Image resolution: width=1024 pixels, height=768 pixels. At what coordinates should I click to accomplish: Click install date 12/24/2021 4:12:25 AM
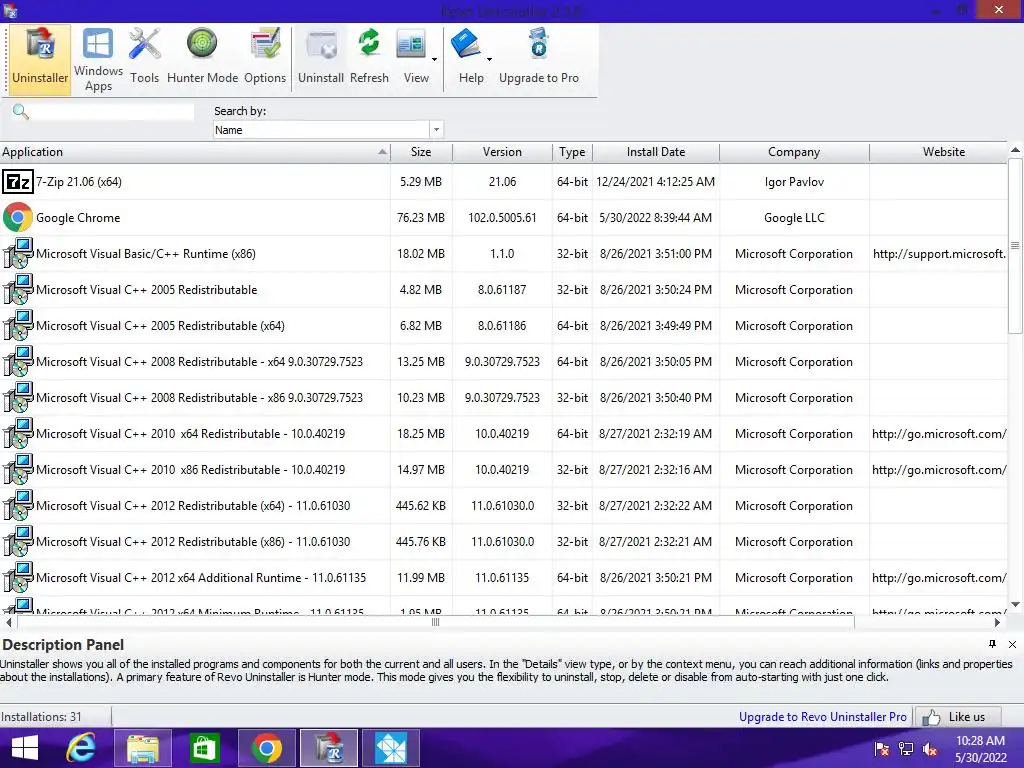(x=656, y=182)
